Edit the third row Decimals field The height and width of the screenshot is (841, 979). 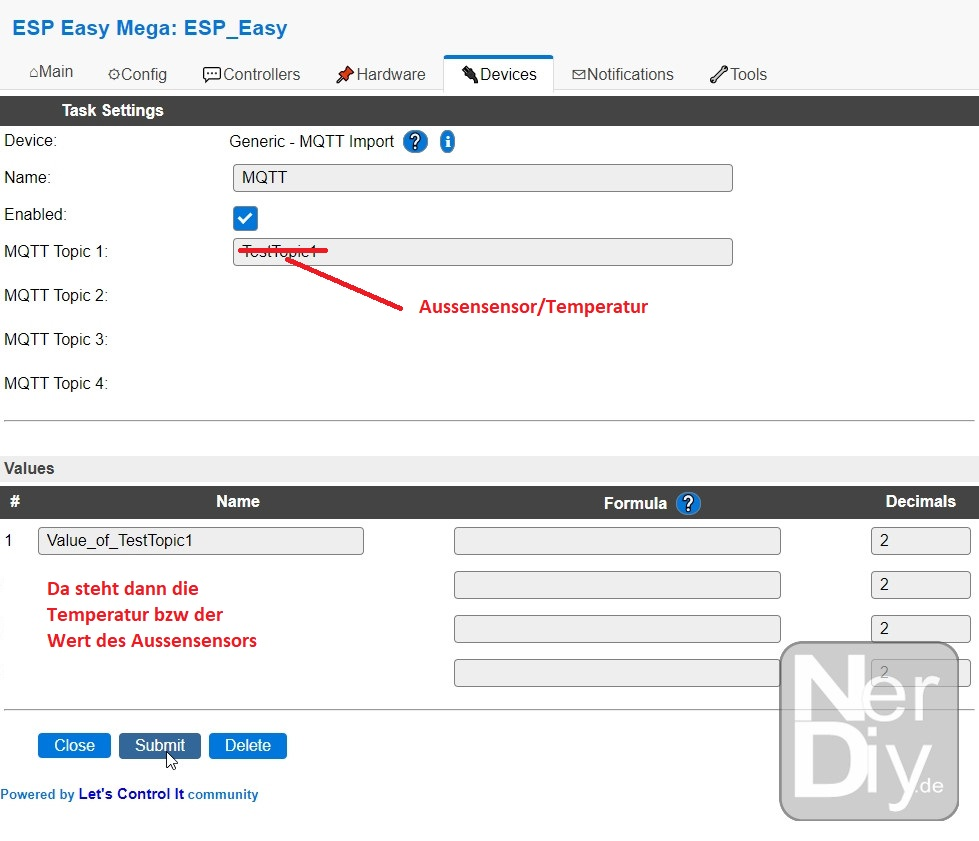[x=920, y=629]
